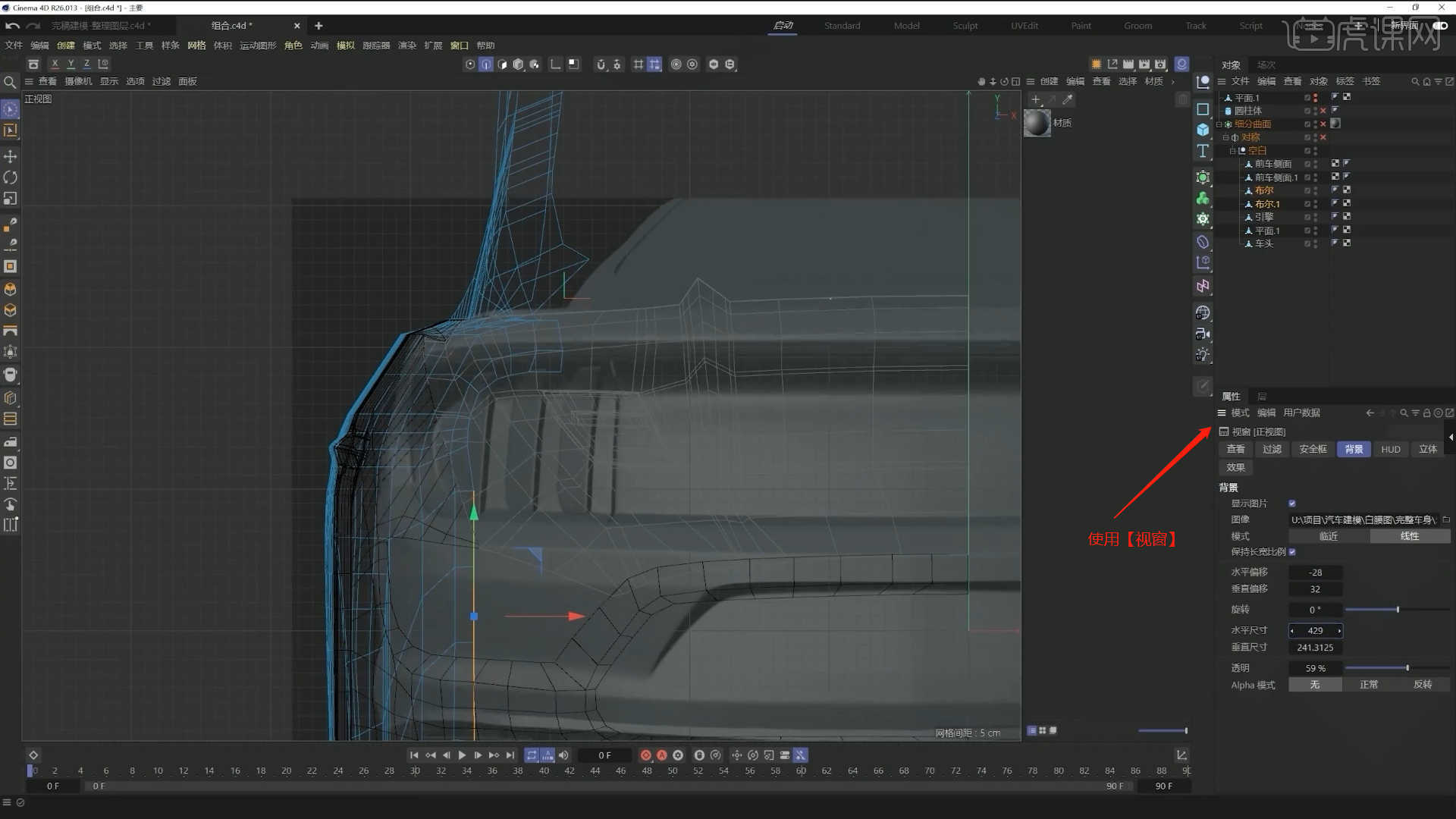Add a camera object

pos(1203,334)
